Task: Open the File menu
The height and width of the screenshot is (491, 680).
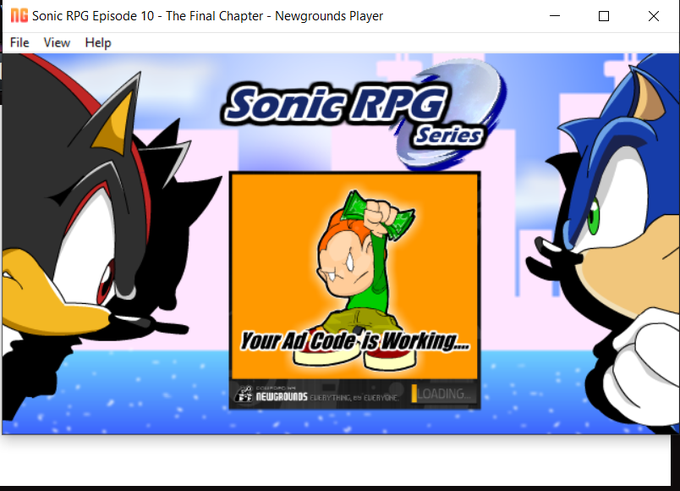Action: pos(20,43)
